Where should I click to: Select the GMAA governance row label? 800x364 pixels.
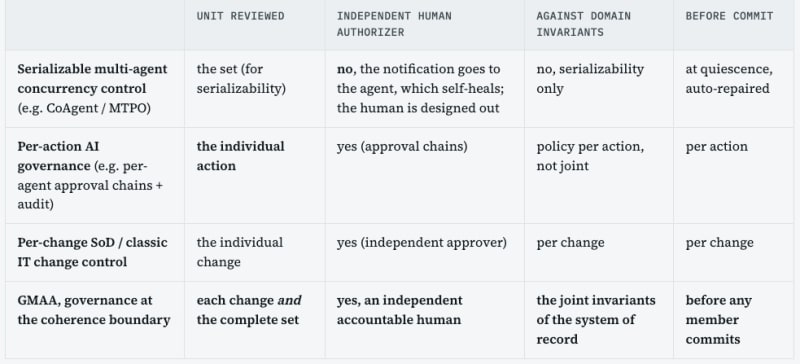[93, 310]
